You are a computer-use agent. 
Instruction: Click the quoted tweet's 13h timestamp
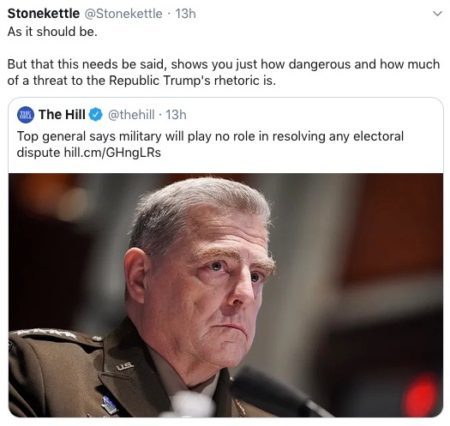tap(176, 115)
